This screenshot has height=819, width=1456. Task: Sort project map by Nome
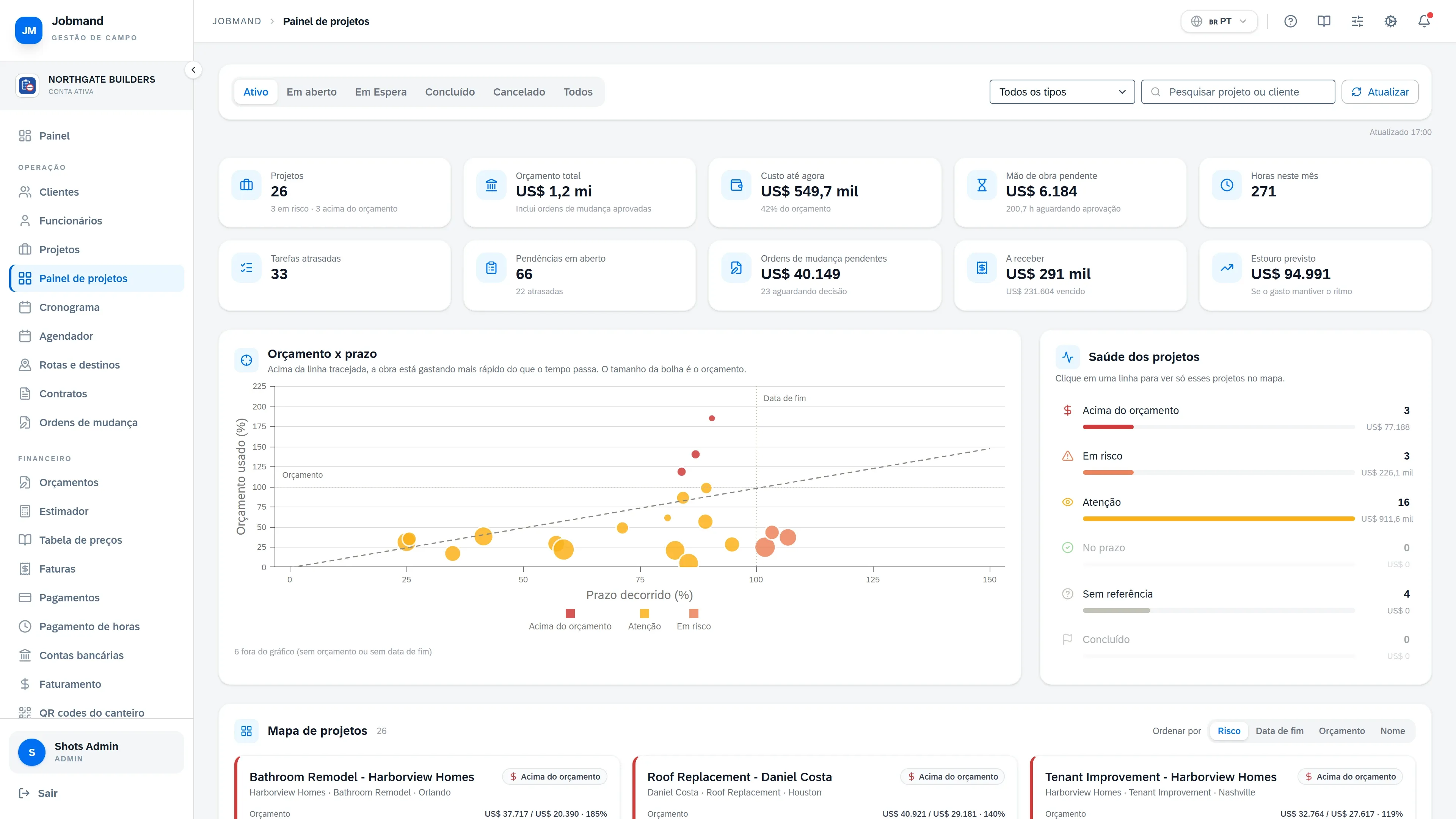pyautogui.click(x=1392, y=731)
